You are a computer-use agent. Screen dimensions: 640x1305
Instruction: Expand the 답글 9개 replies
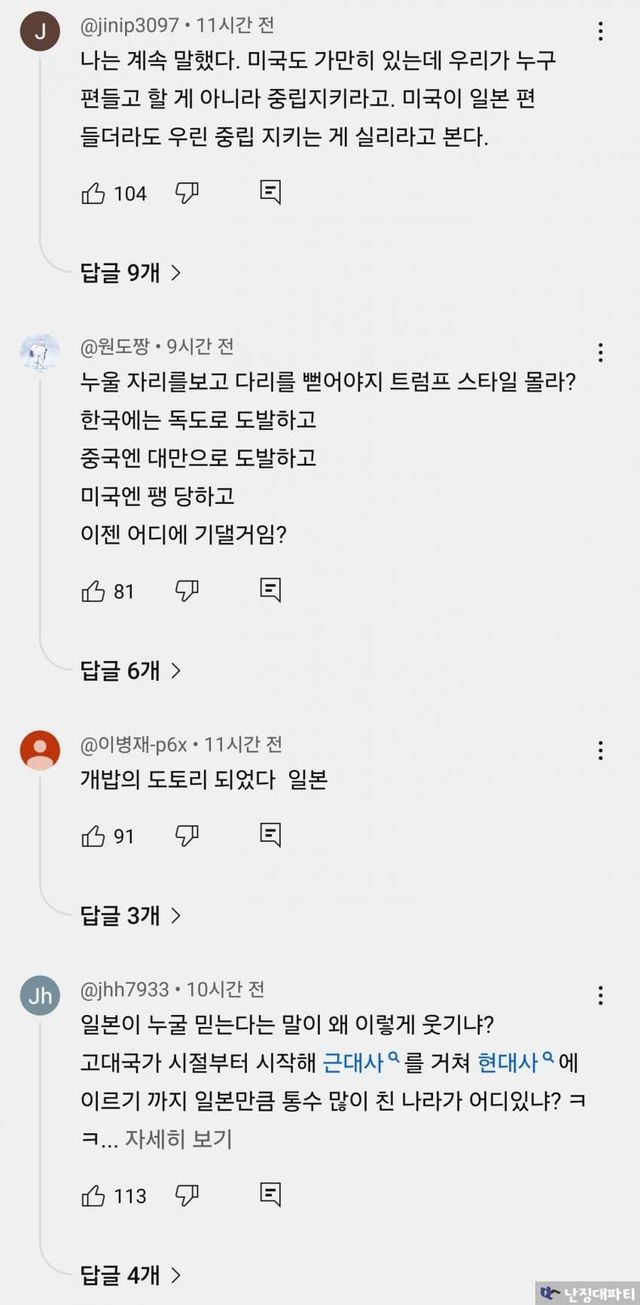click(130, 272)
